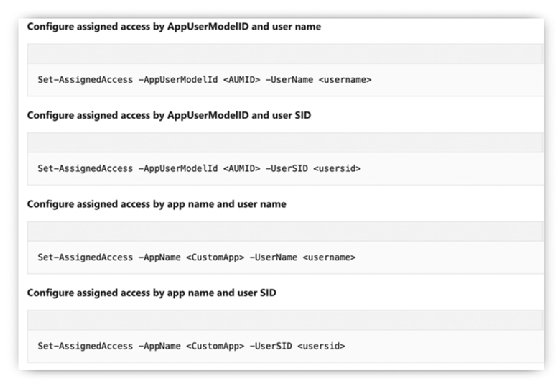Click heading 'Configure assigned access by AppUserModelID and user name'
This screenshot has width=560, height=385.
174,27
